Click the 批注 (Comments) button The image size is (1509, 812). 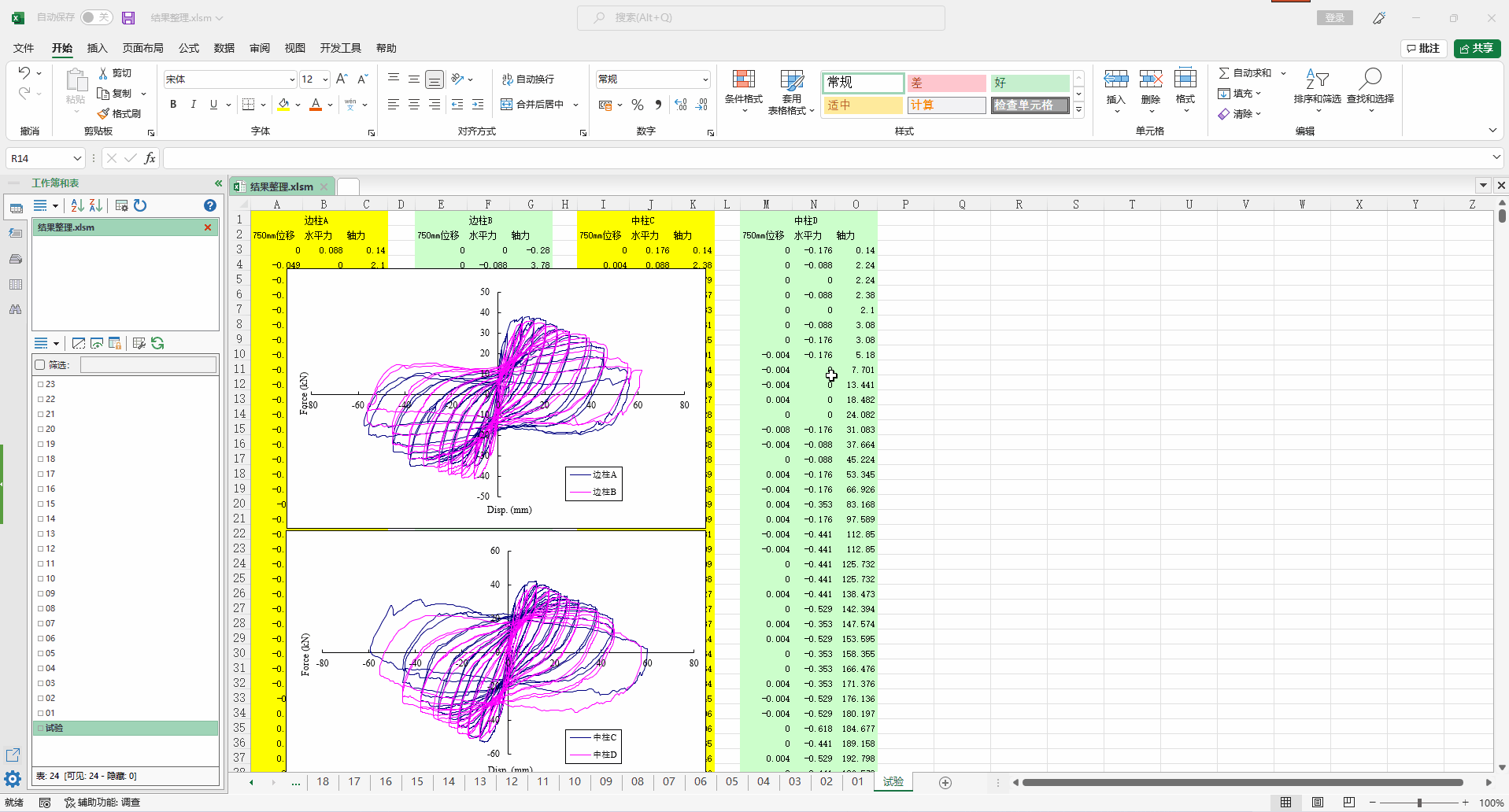[x=1423, y=49]
